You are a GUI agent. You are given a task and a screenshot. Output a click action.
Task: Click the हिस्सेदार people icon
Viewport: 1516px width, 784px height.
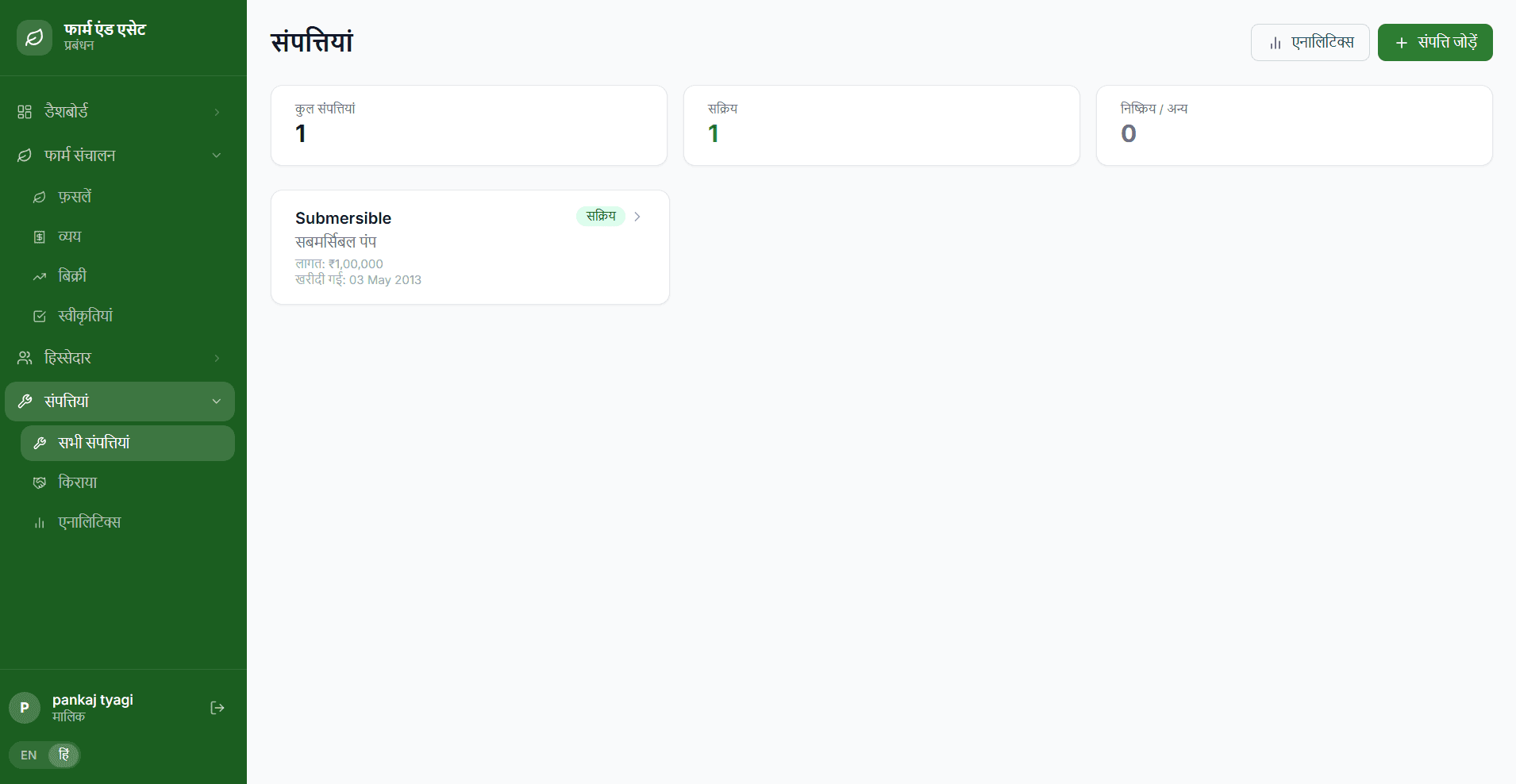[25, 358]
